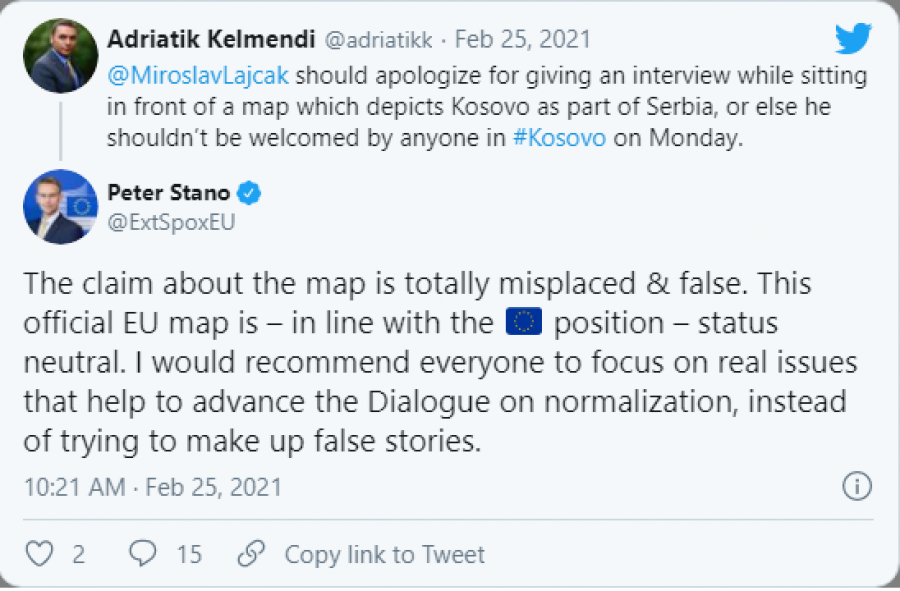This screenshot has width=900, height=591.
Task: Click the Adriatik Kelmendi name
Action: click(211, 39)
